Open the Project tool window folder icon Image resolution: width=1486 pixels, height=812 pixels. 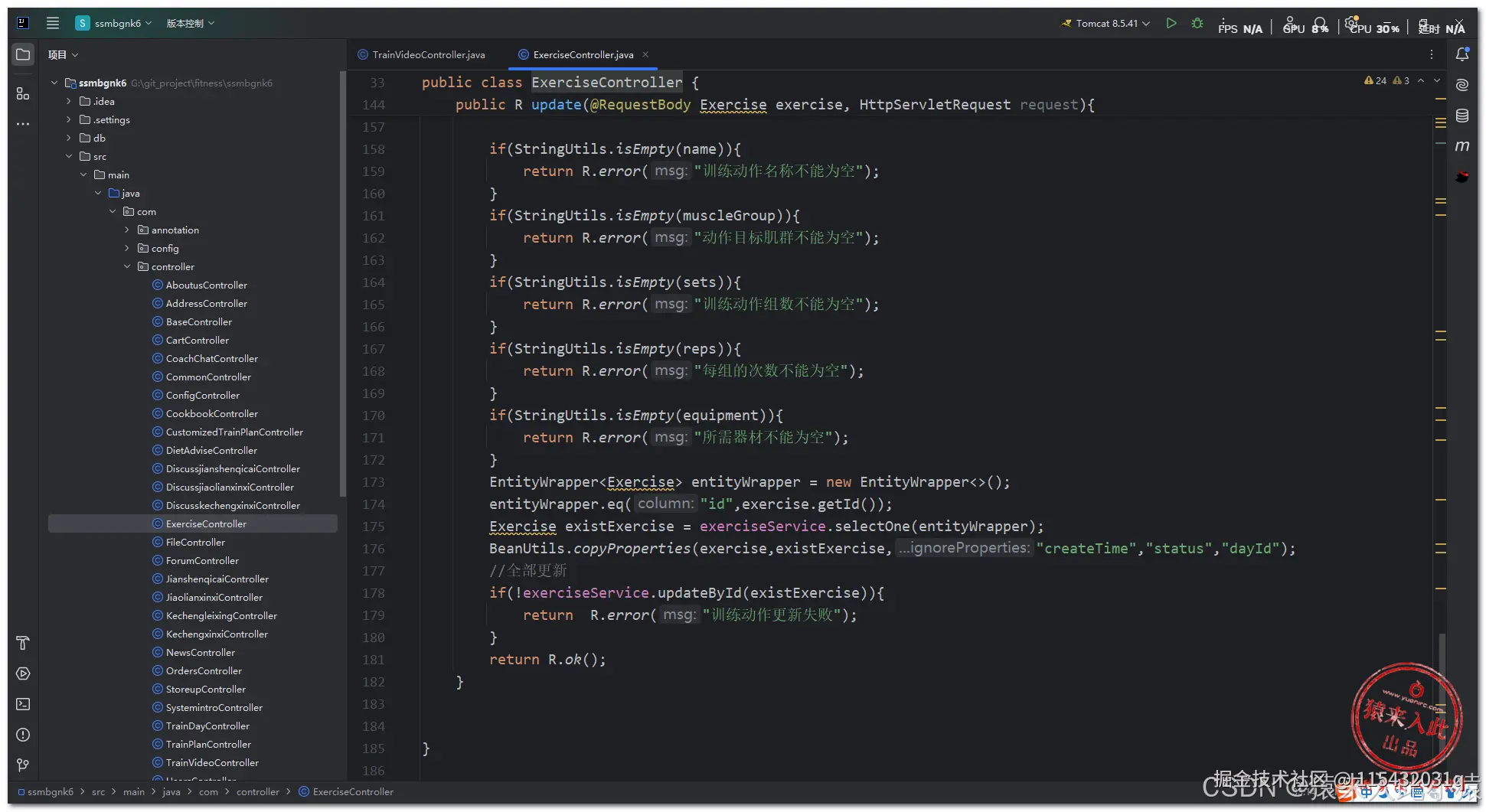(x=23, y=54)
